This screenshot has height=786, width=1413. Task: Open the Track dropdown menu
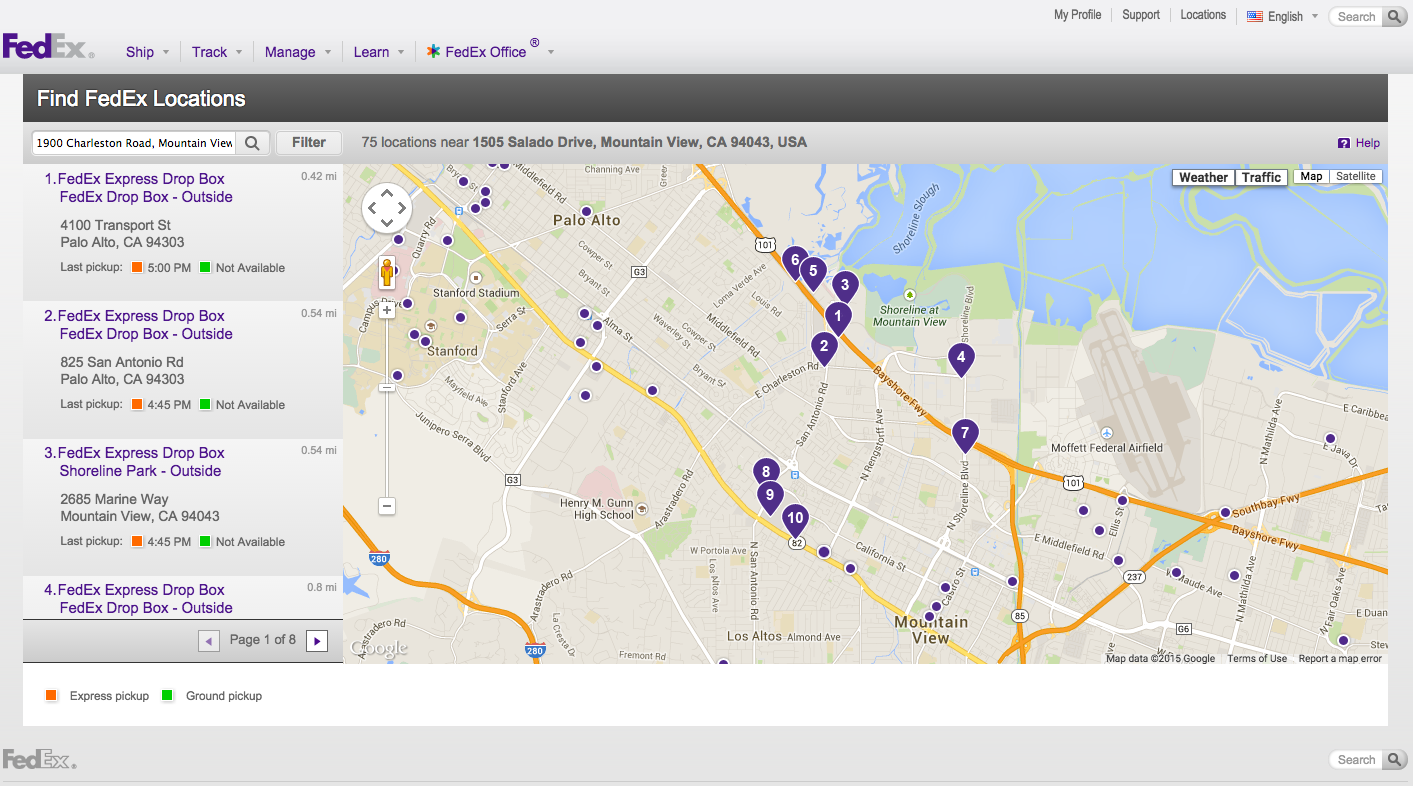pos(217,52)
